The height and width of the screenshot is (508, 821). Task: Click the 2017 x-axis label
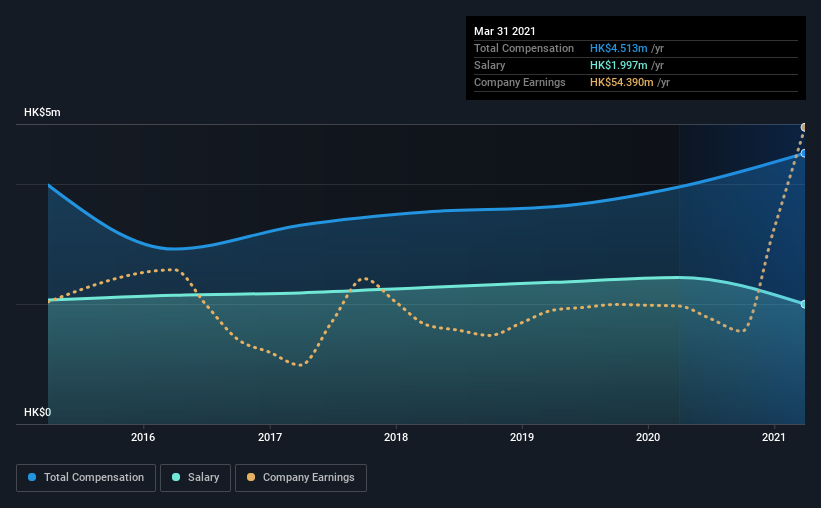pyautogui.click(x=270, y=437)
